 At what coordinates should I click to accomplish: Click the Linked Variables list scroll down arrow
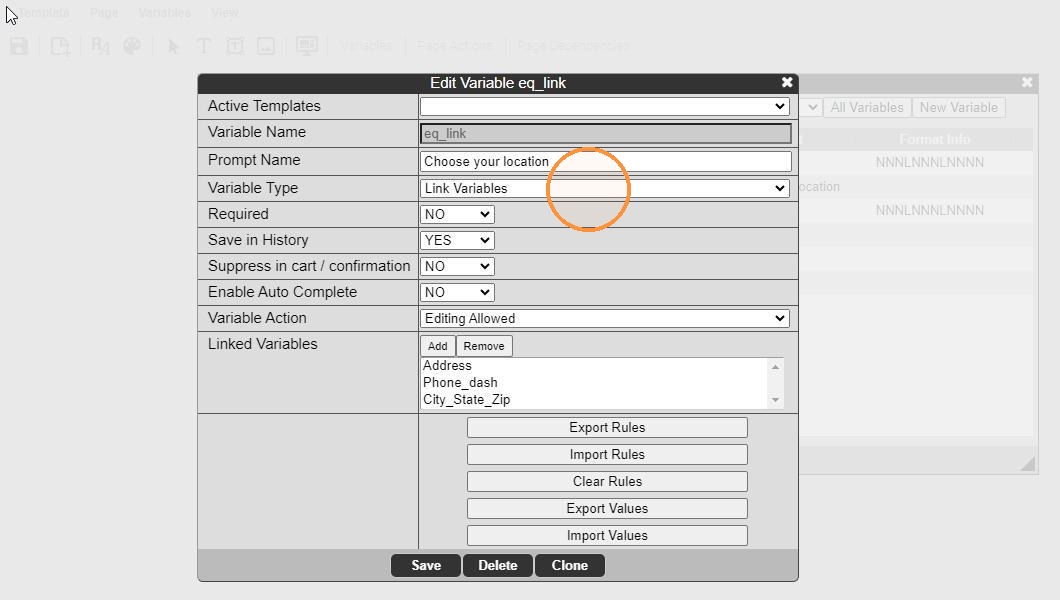click(775, 400)
